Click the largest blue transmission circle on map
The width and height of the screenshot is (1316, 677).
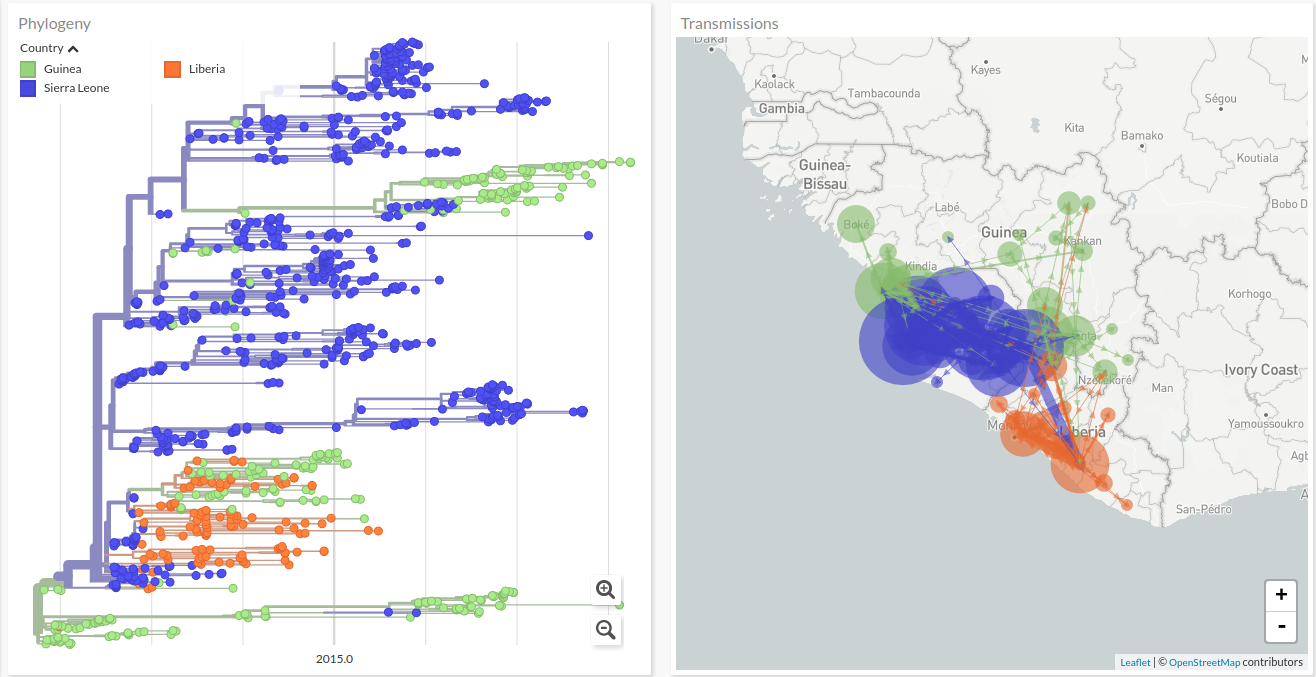[900, 342]
